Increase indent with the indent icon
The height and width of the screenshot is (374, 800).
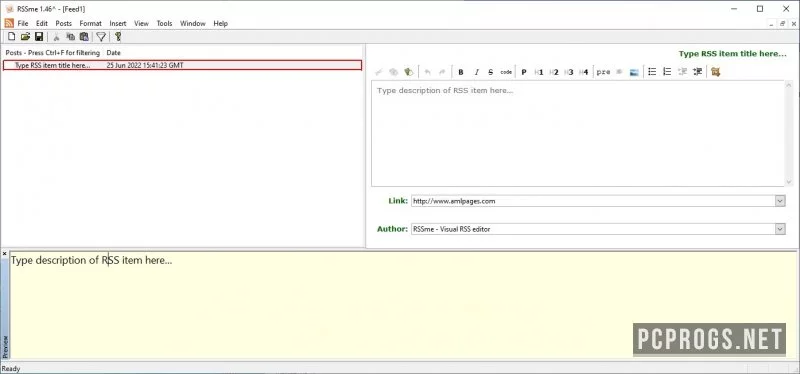click(697, 72)
